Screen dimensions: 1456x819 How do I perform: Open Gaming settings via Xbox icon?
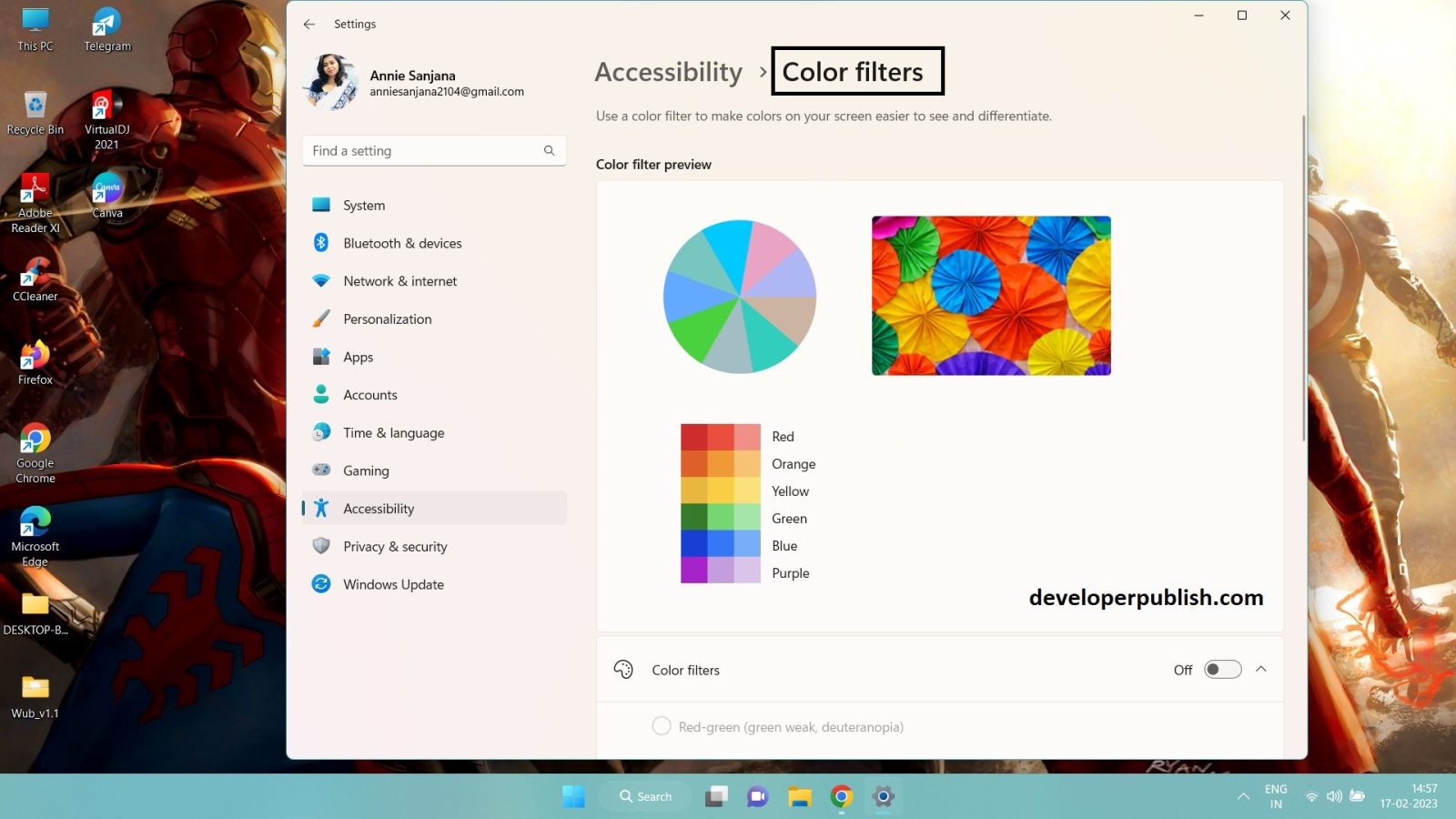pyautogui.click(x=321, y=470)
